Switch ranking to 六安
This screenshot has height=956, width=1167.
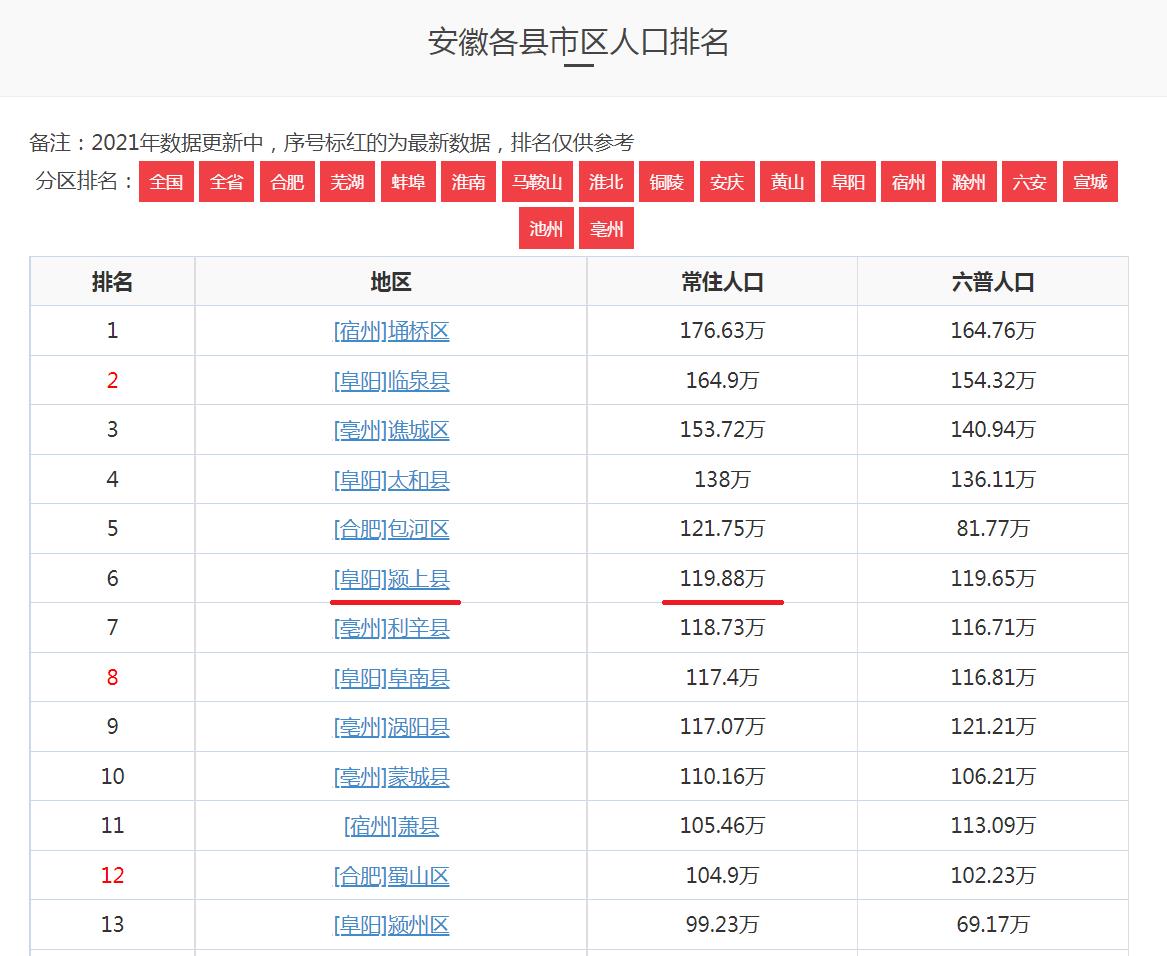point(1029,182)
